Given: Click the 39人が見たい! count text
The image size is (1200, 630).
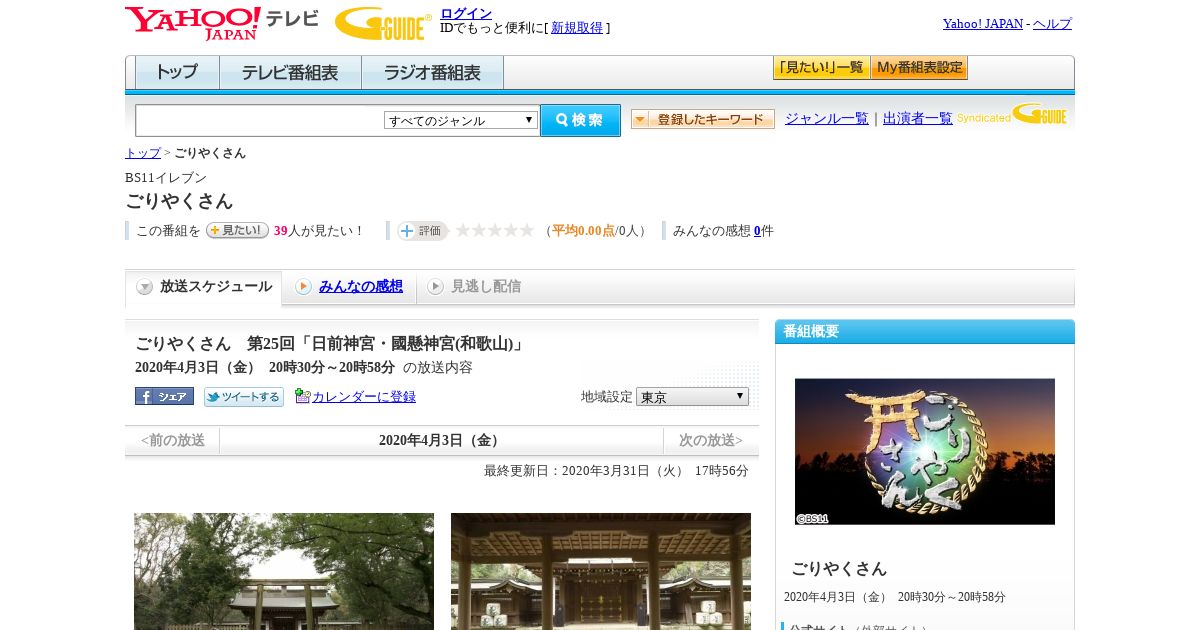Looking at the screenshot, I should 319,231.
